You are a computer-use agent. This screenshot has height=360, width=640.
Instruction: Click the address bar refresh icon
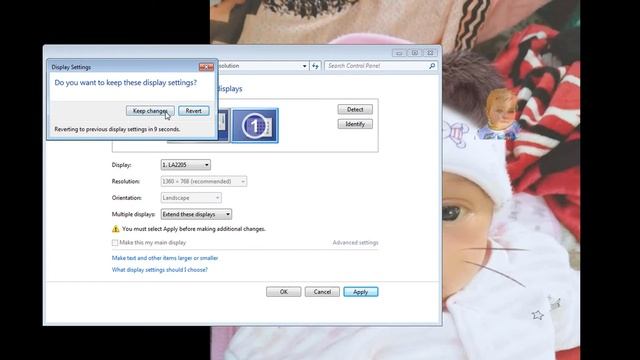(x=315, y=66)
